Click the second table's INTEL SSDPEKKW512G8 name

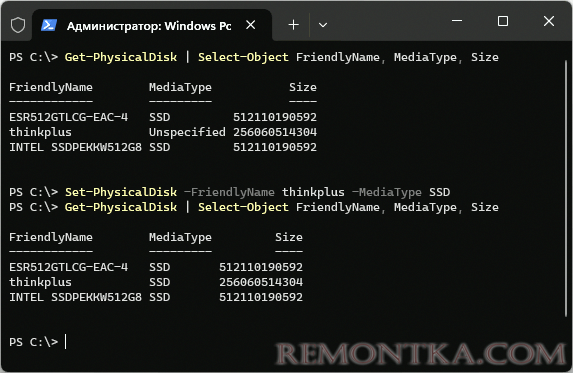pos(75,297)
